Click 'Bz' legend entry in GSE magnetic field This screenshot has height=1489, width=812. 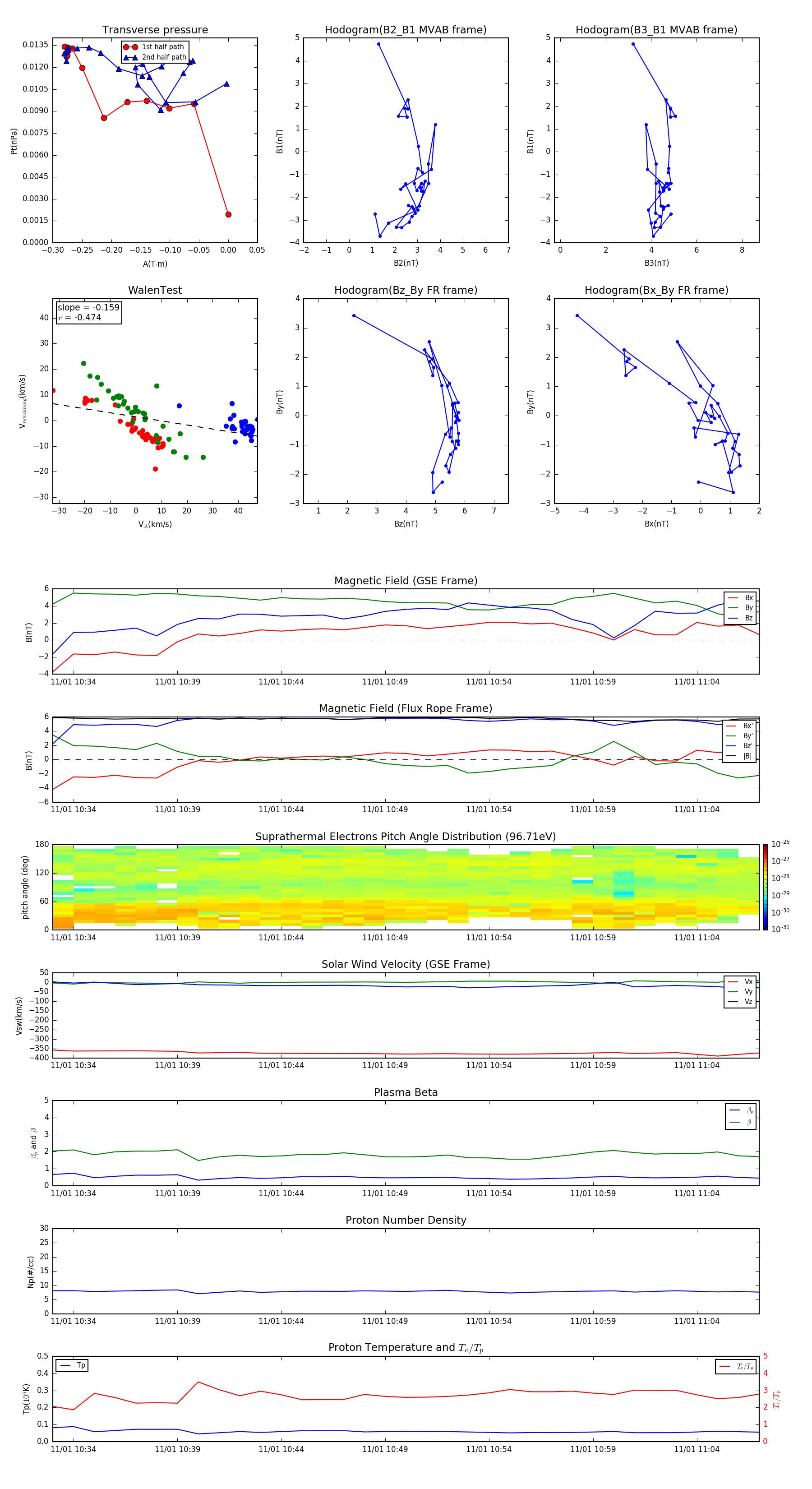click(x=740, y=618)
